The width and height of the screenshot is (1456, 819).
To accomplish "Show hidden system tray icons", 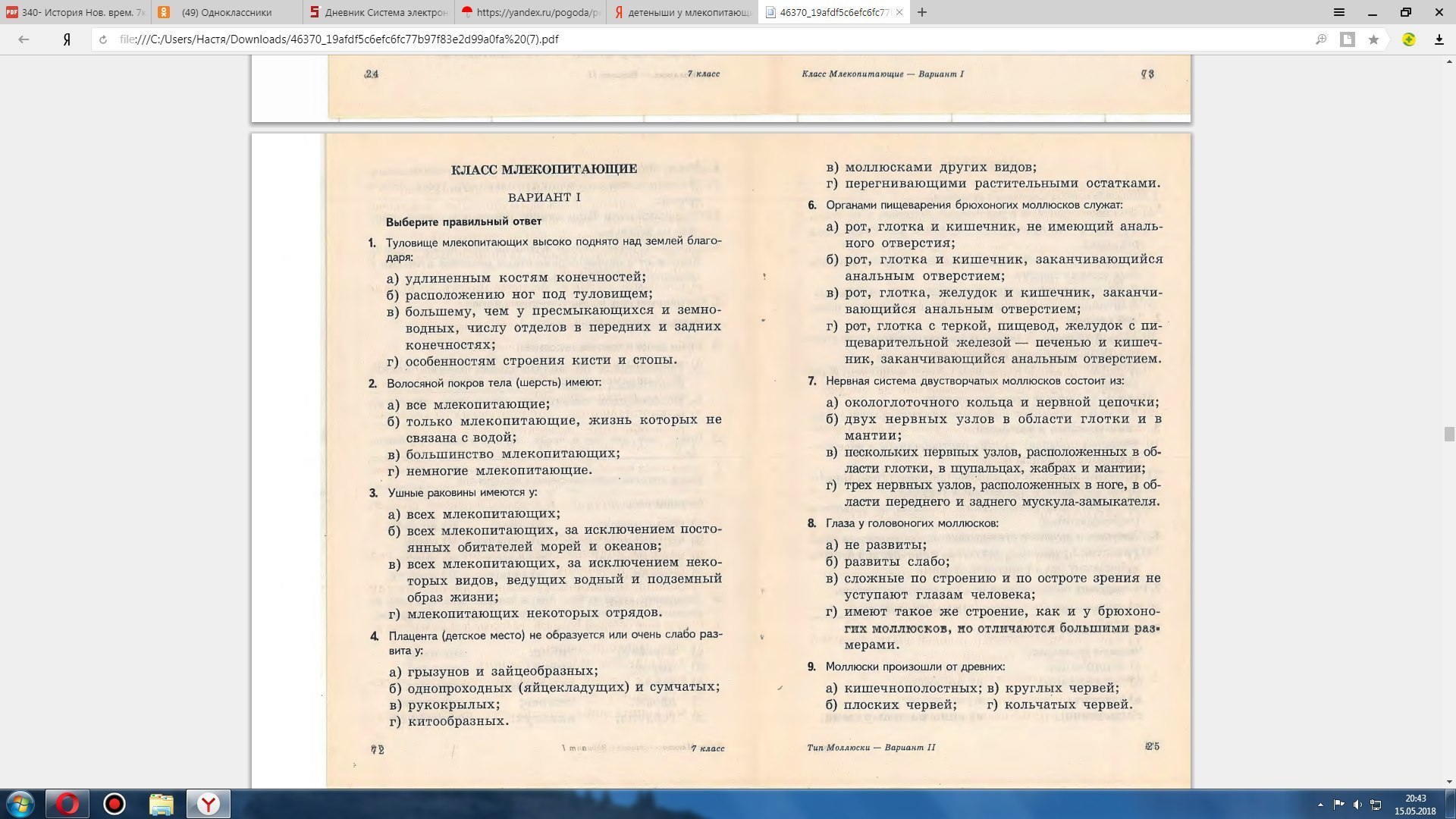I will pos(1320,805).
